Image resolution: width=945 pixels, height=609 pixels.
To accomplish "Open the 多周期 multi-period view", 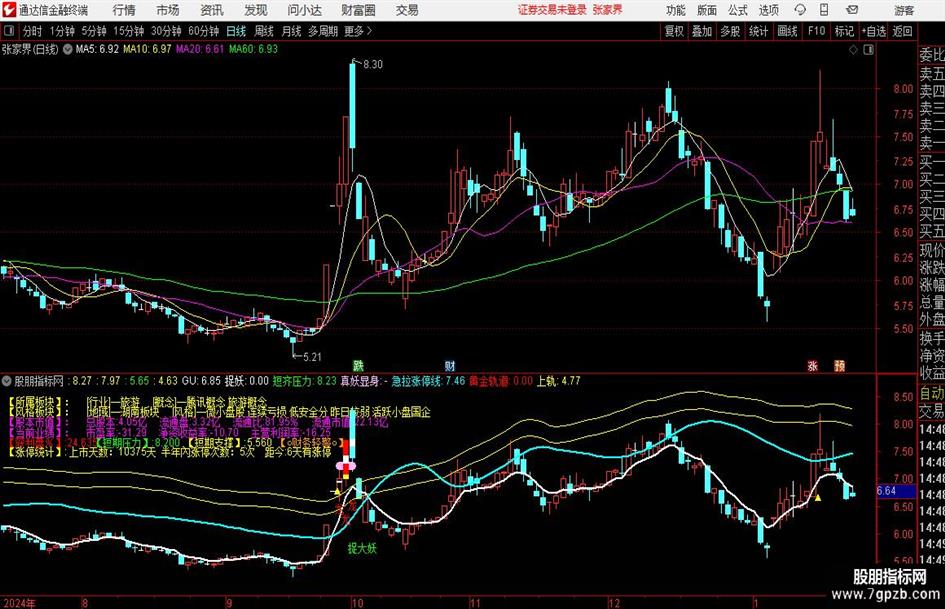I will (323, 31).
